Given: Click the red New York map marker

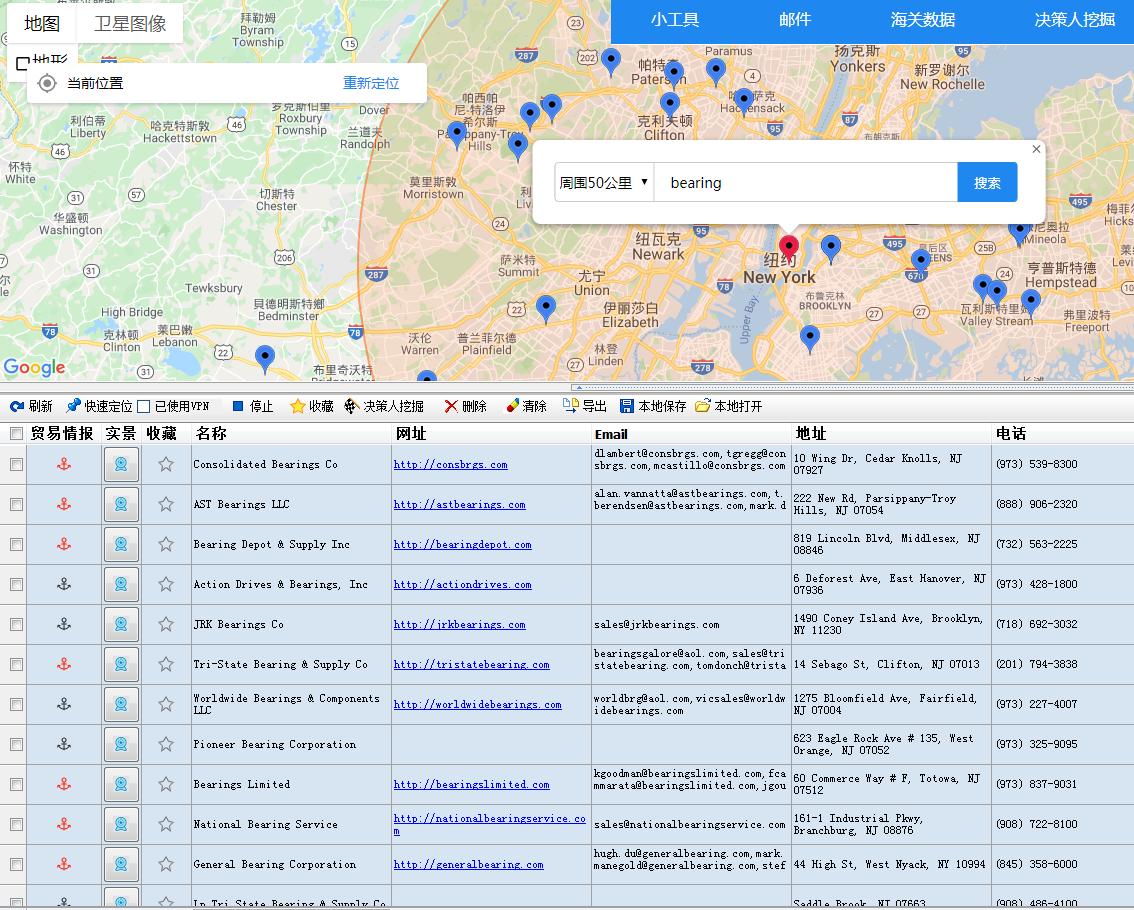Looking at the screenshot, I should pos(788,247).
